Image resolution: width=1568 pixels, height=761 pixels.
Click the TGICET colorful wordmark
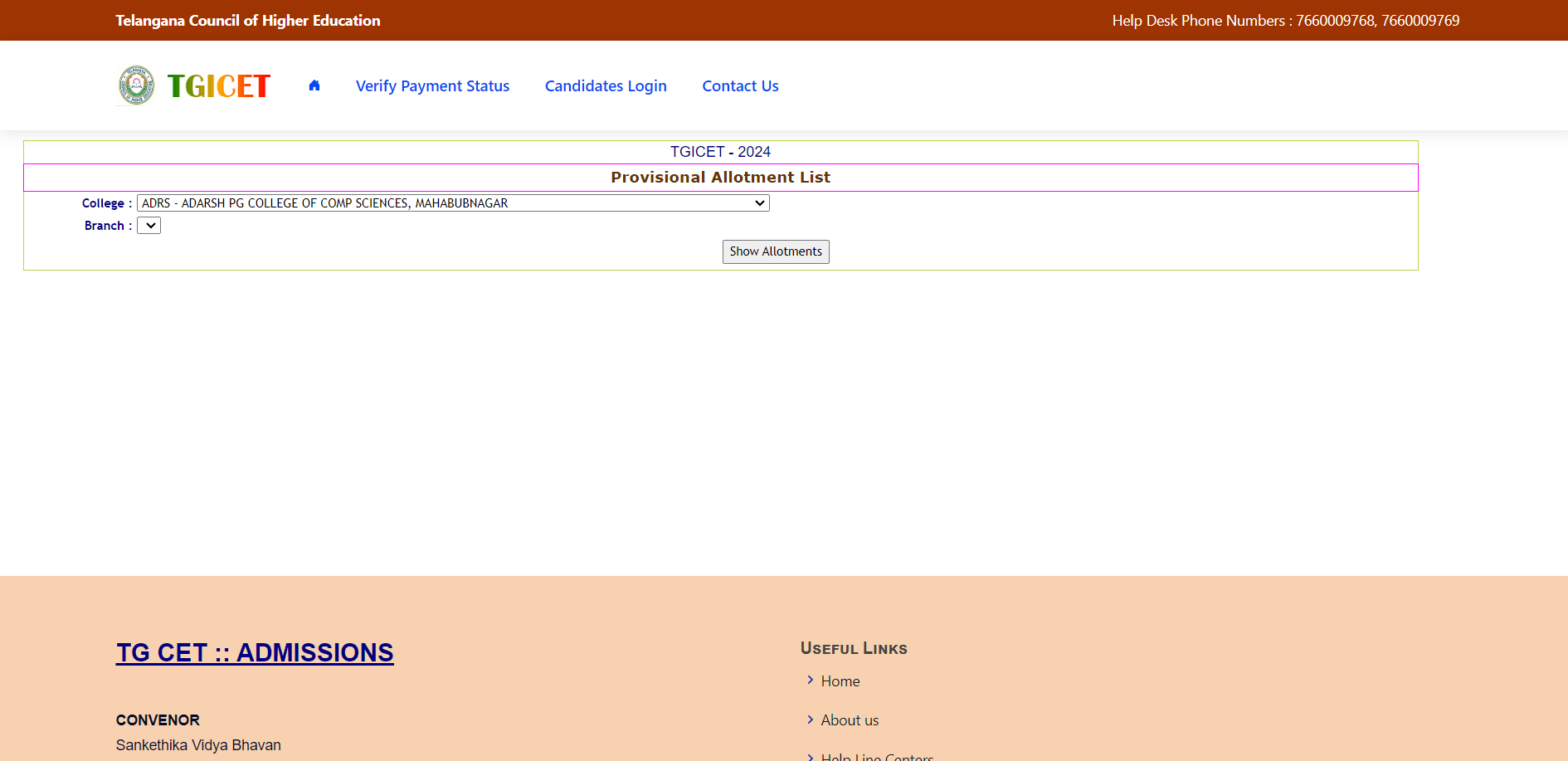(219, 86)
